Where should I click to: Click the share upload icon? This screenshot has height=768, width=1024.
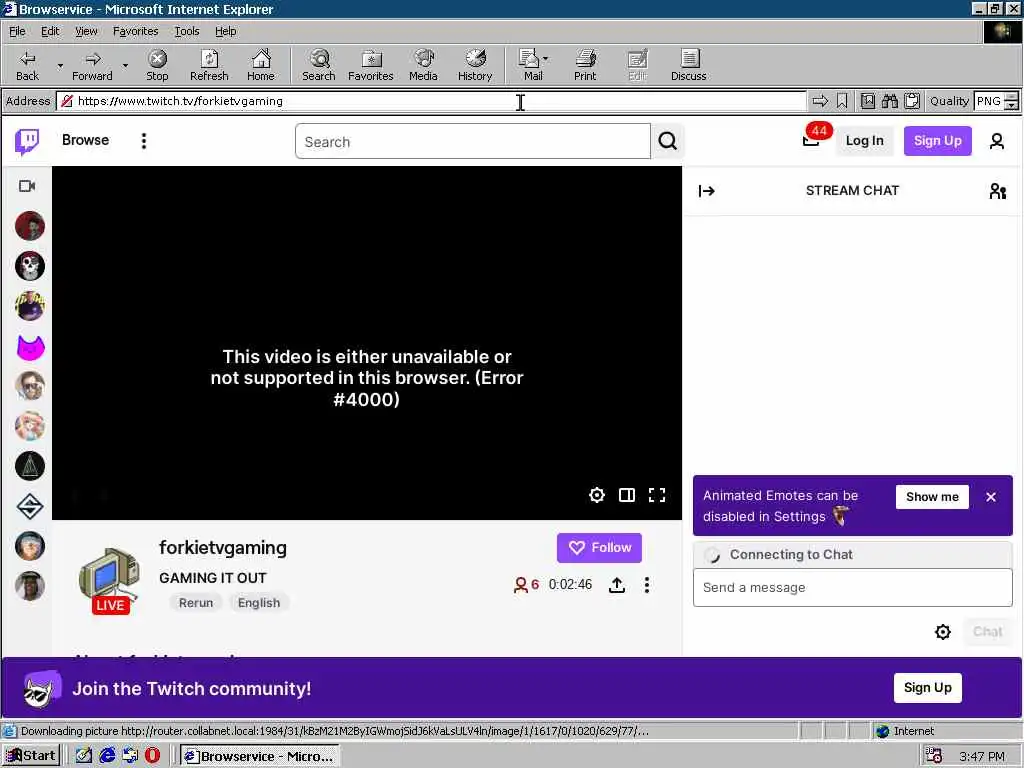point(616,584)
